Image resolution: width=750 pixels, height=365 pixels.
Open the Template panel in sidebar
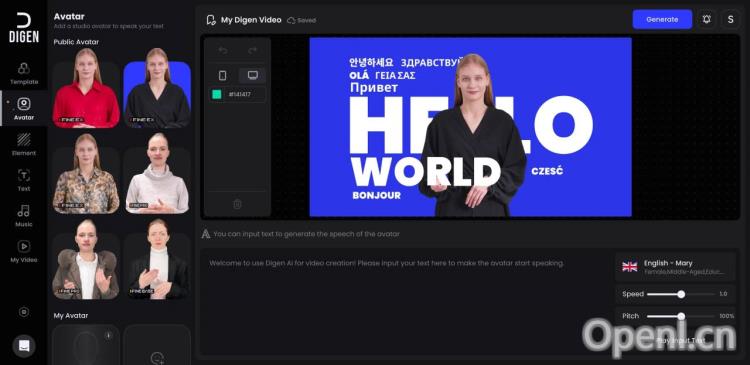tap(24, 73)
